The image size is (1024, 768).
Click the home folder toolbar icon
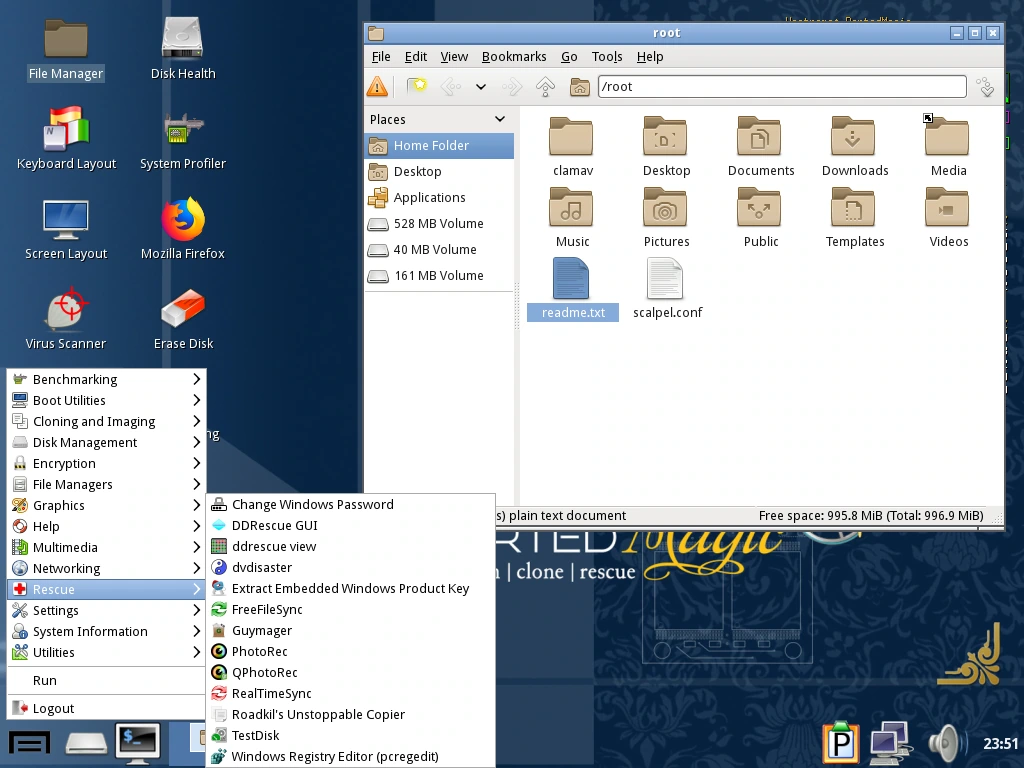pyautogui.click(x=579, y=86)
